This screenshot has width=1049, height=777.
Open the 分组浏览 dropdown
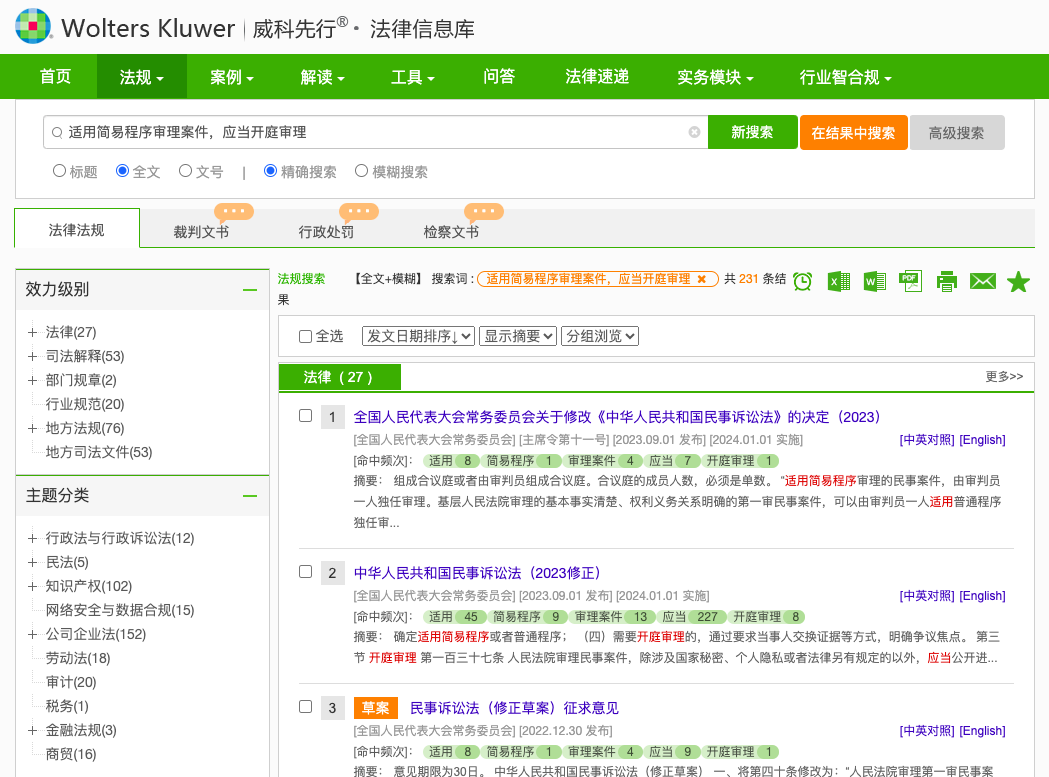pos(600,336)
